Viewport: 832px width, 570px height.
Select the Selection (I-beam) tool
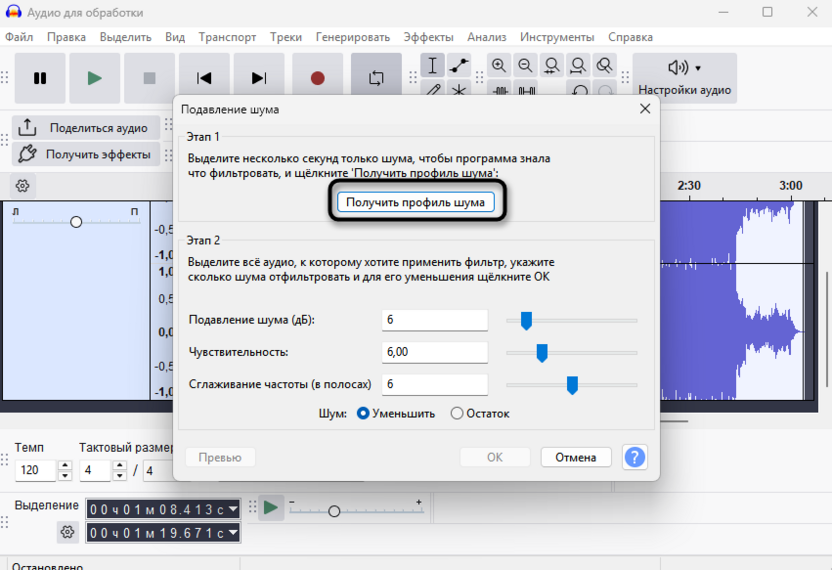[432, 66]
